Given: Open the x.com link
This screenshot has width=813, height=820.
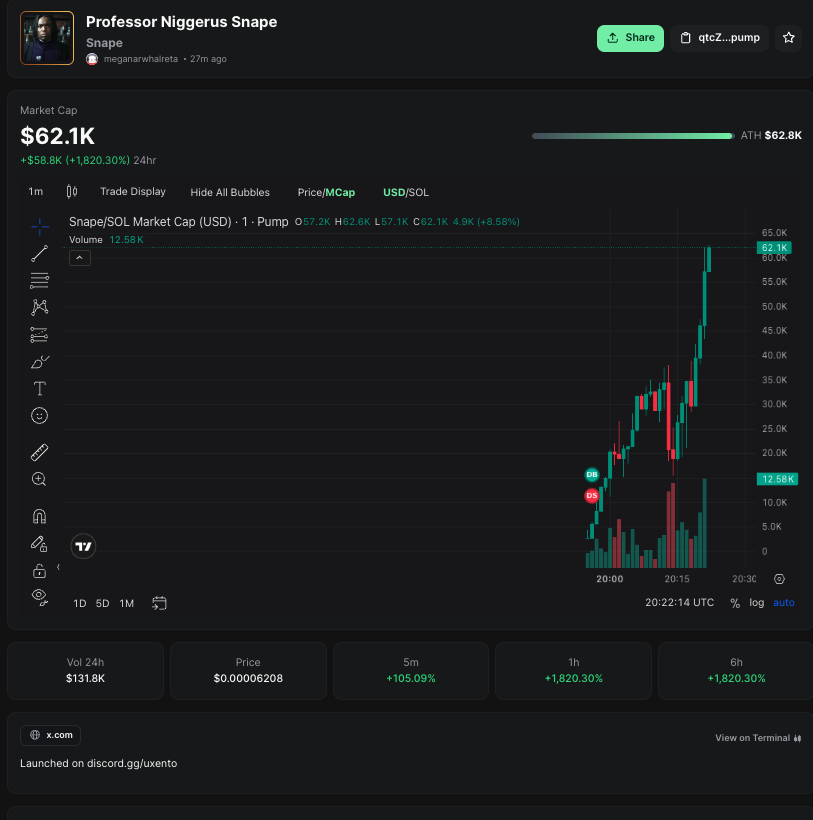Looking at the screenshot, I should [x=50, y=735].
